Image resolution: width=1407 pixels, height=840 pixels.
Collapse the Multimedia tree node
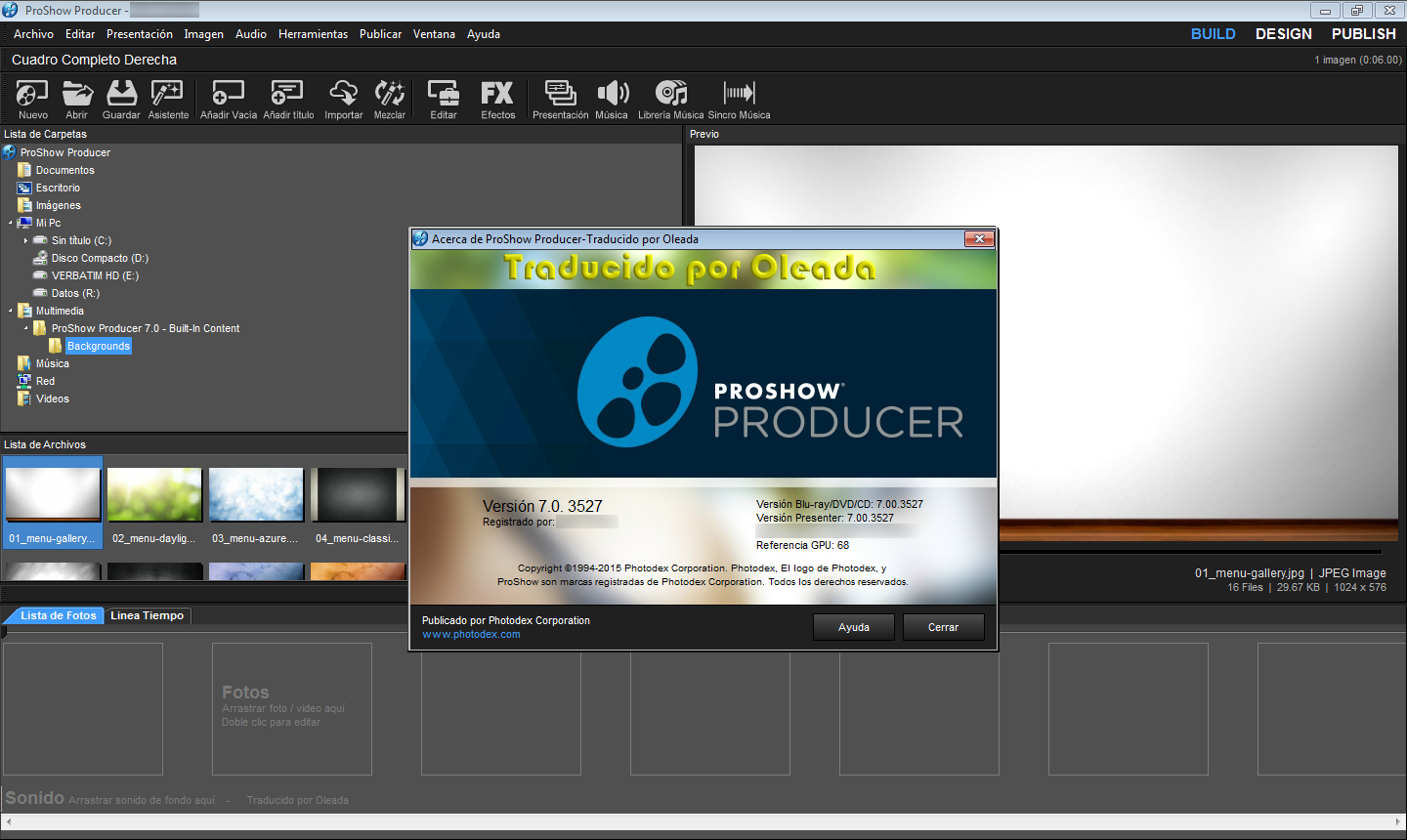[x=11, y=311]
